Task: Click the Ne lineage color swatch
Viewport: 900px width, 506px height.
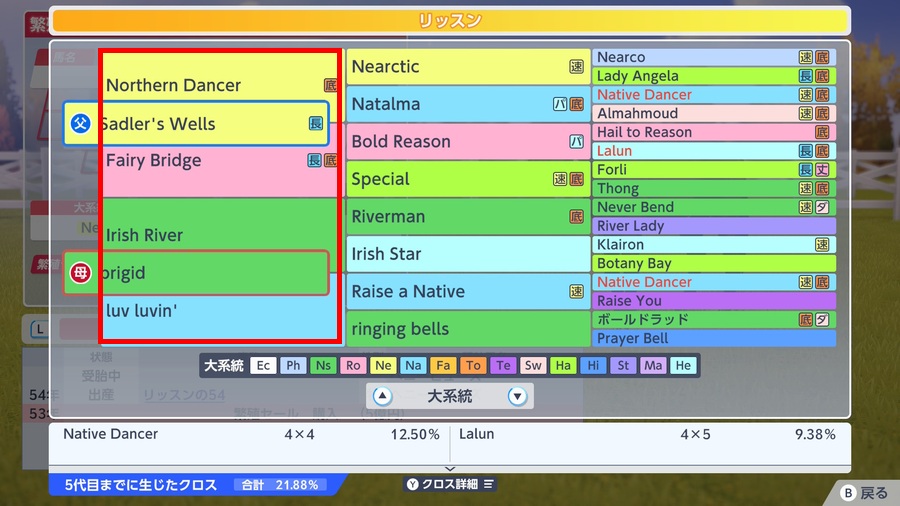Action: [383, 365]
